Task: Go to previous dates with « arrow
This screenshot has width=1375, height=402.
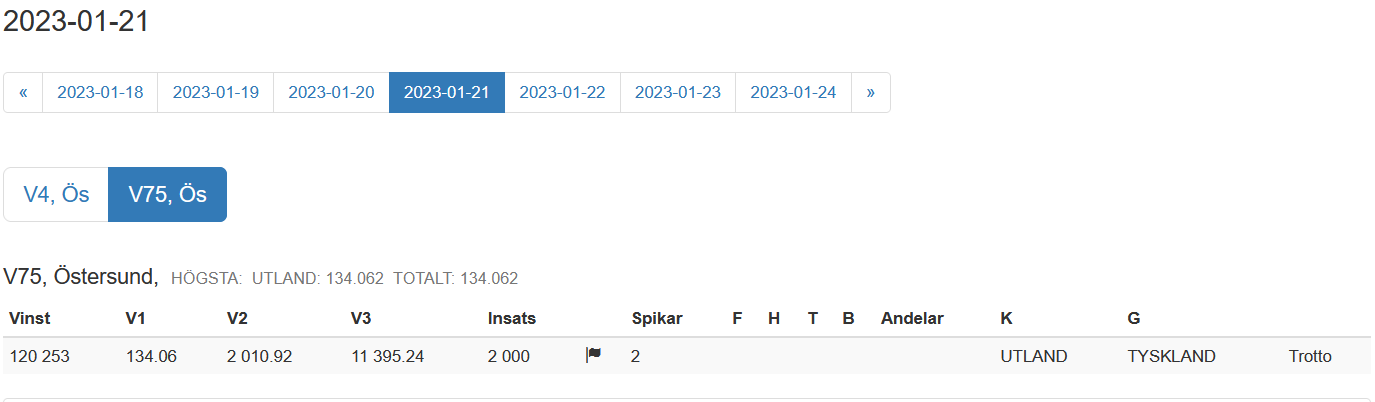Action: (x=23, y=92)
